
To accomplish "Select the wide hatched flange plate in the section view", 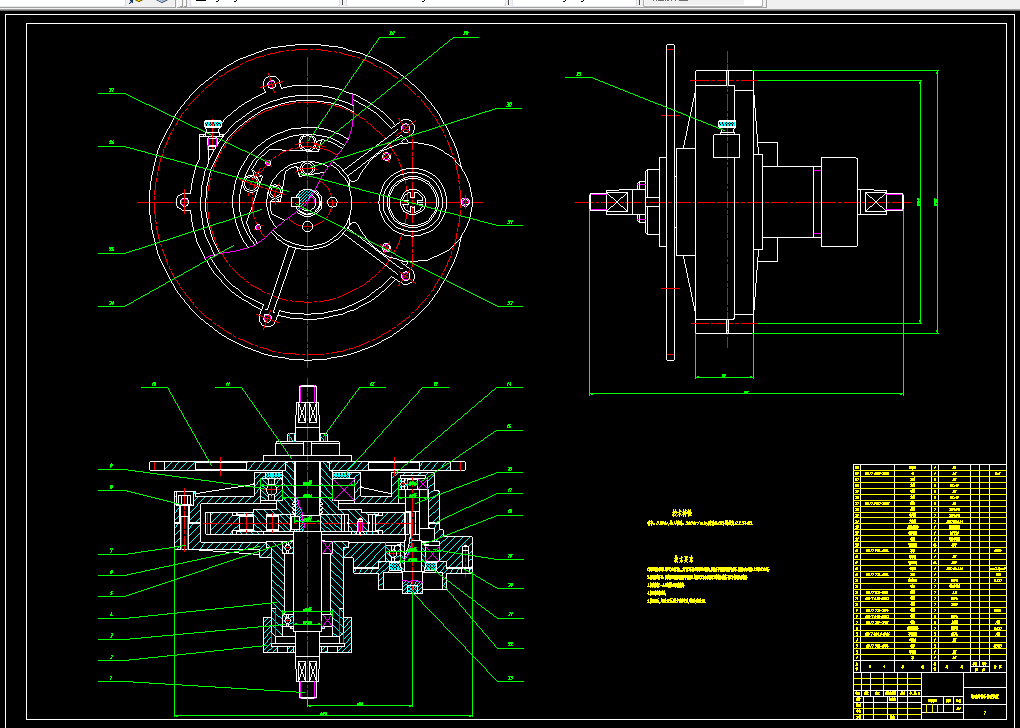I will (x=308, y=466).
